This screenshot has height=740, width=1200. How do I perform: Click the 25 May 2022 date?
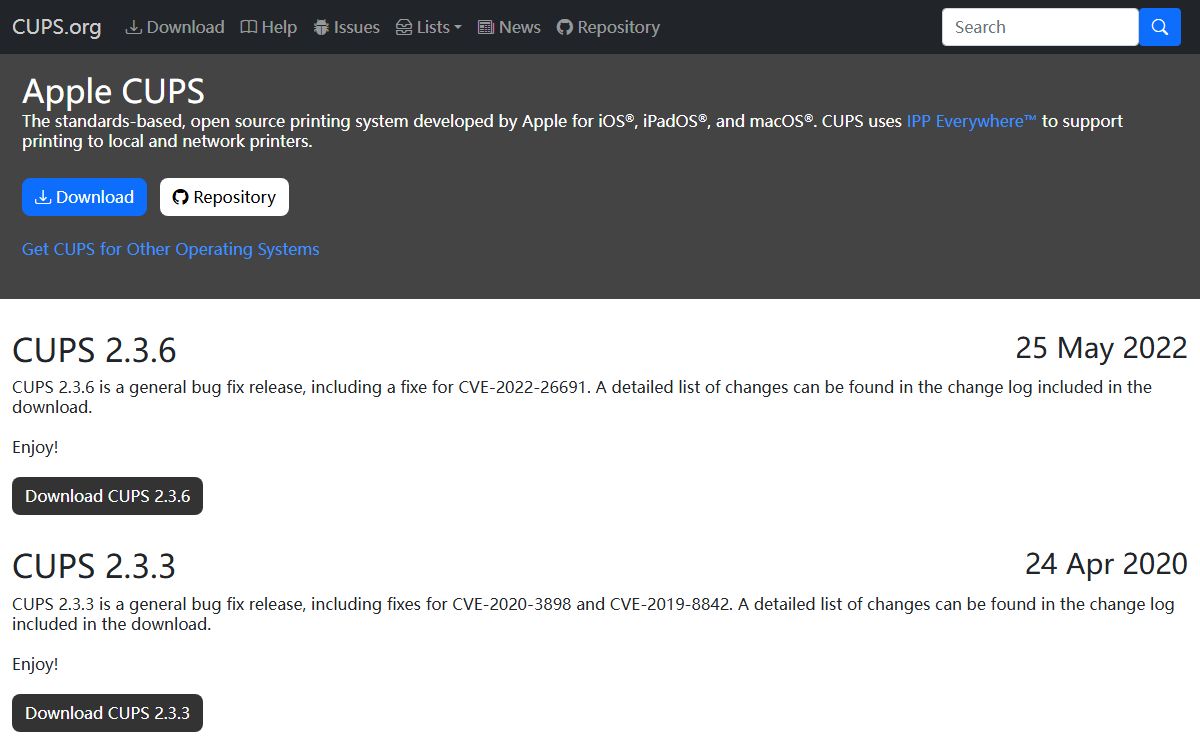tap(1102, 348)
